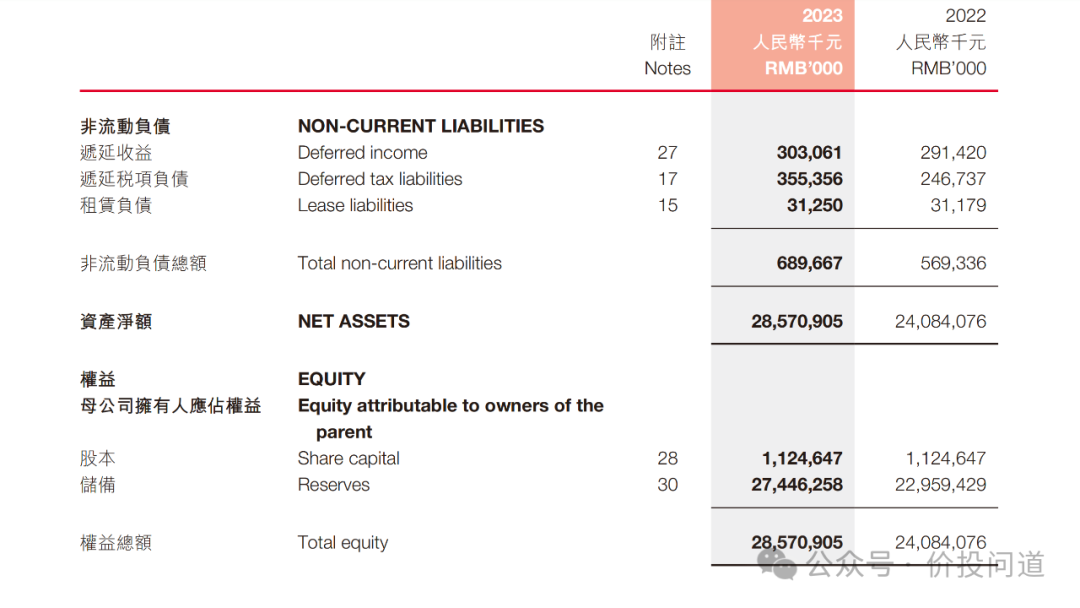The image size is (1080, 608).
Task: Click the Notes column header
Action: click(667, 55)
